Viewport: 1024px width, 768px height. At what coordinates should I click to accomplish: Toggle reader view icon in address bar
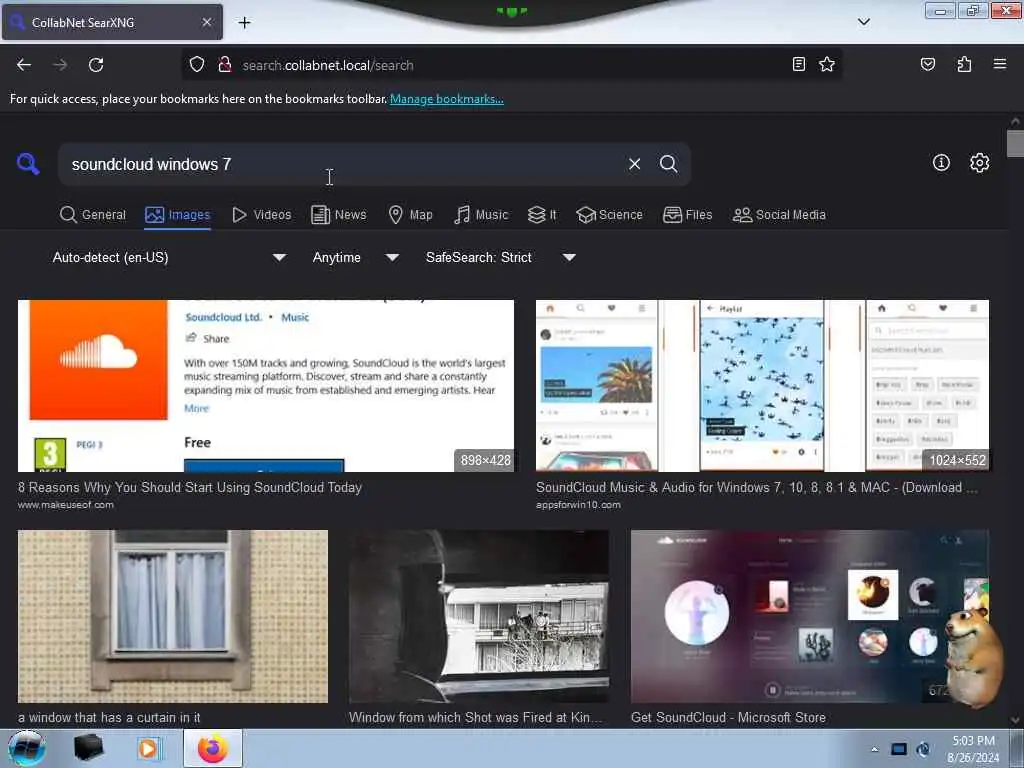tap(798, 64)
